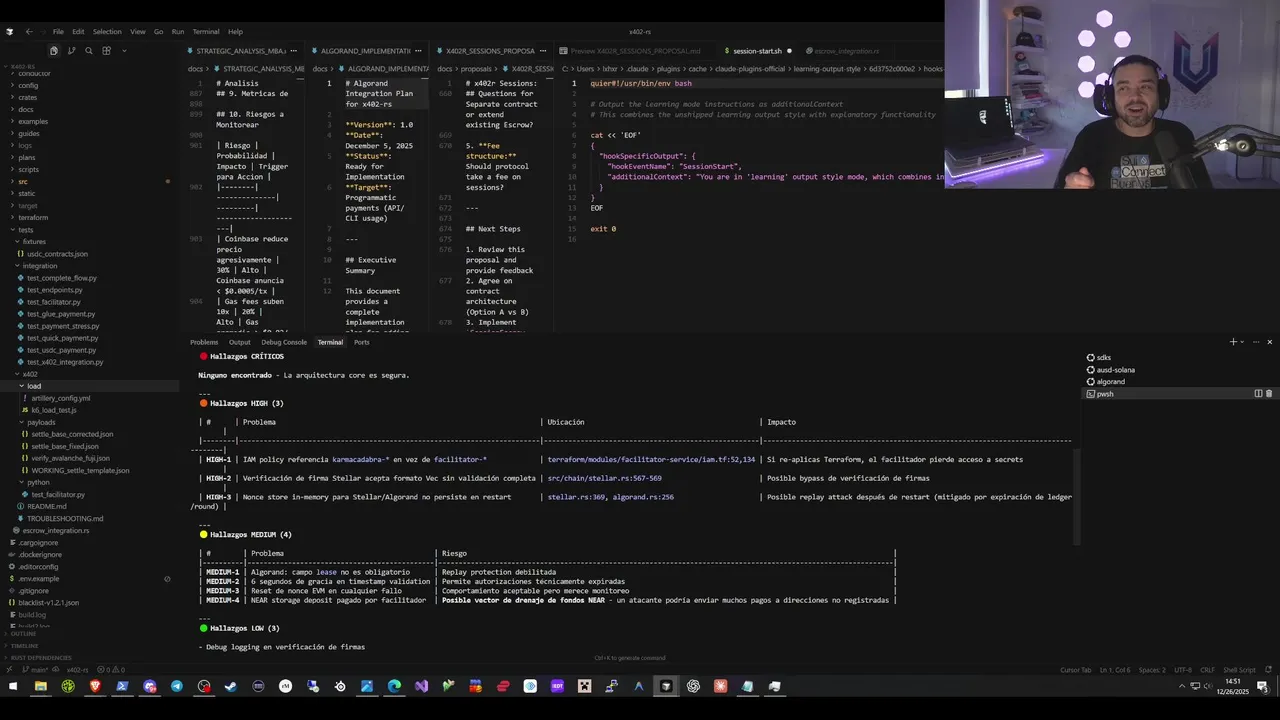Image resolution: width=1280 pixels, height=720 pixels.
Task: Open Steam from the taskbar
Action: point(231,686)
